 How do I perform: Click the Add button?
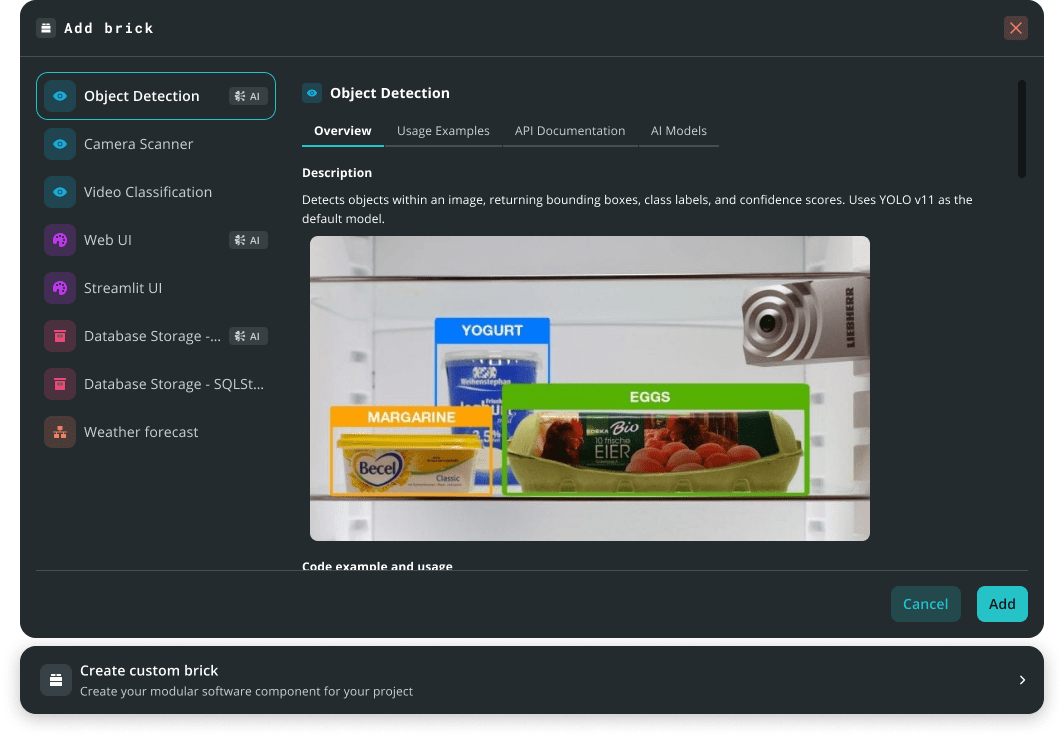coord(1002,604)
